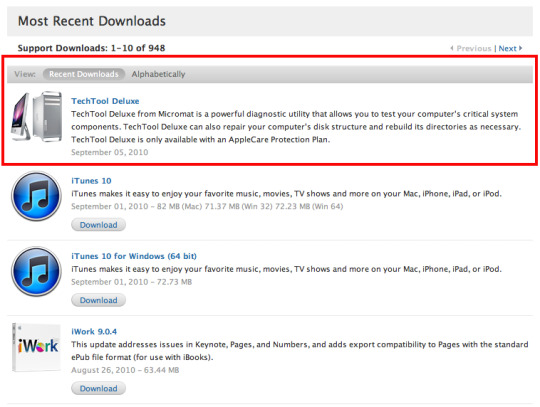
Task: Click the iTunes 10 for Windows icon
Action: (36, 271)
